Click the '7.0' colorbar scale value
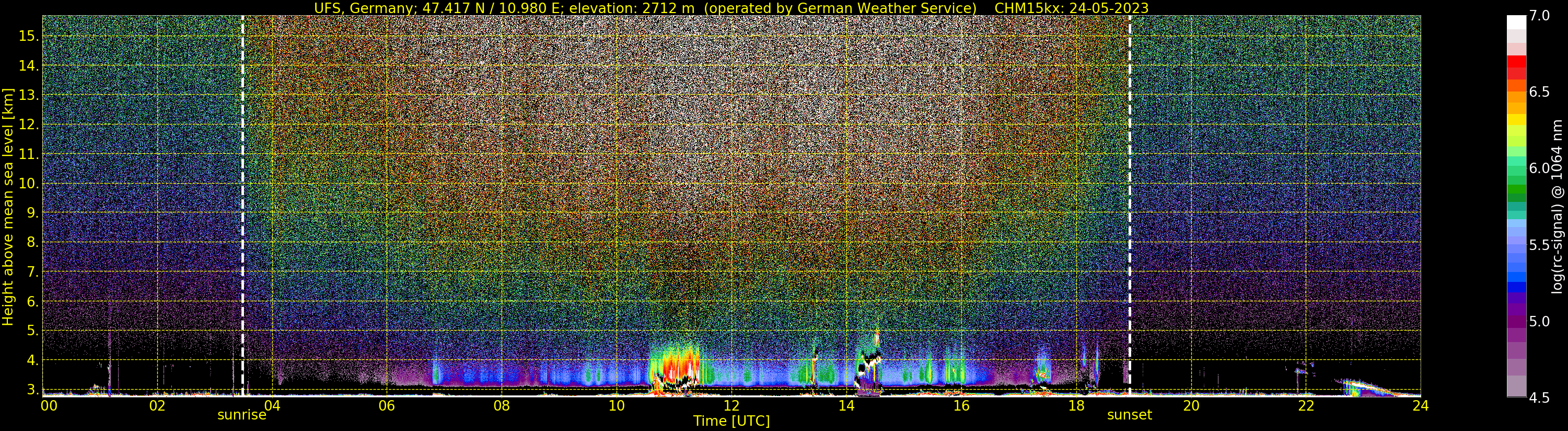 click(1539, 16)
